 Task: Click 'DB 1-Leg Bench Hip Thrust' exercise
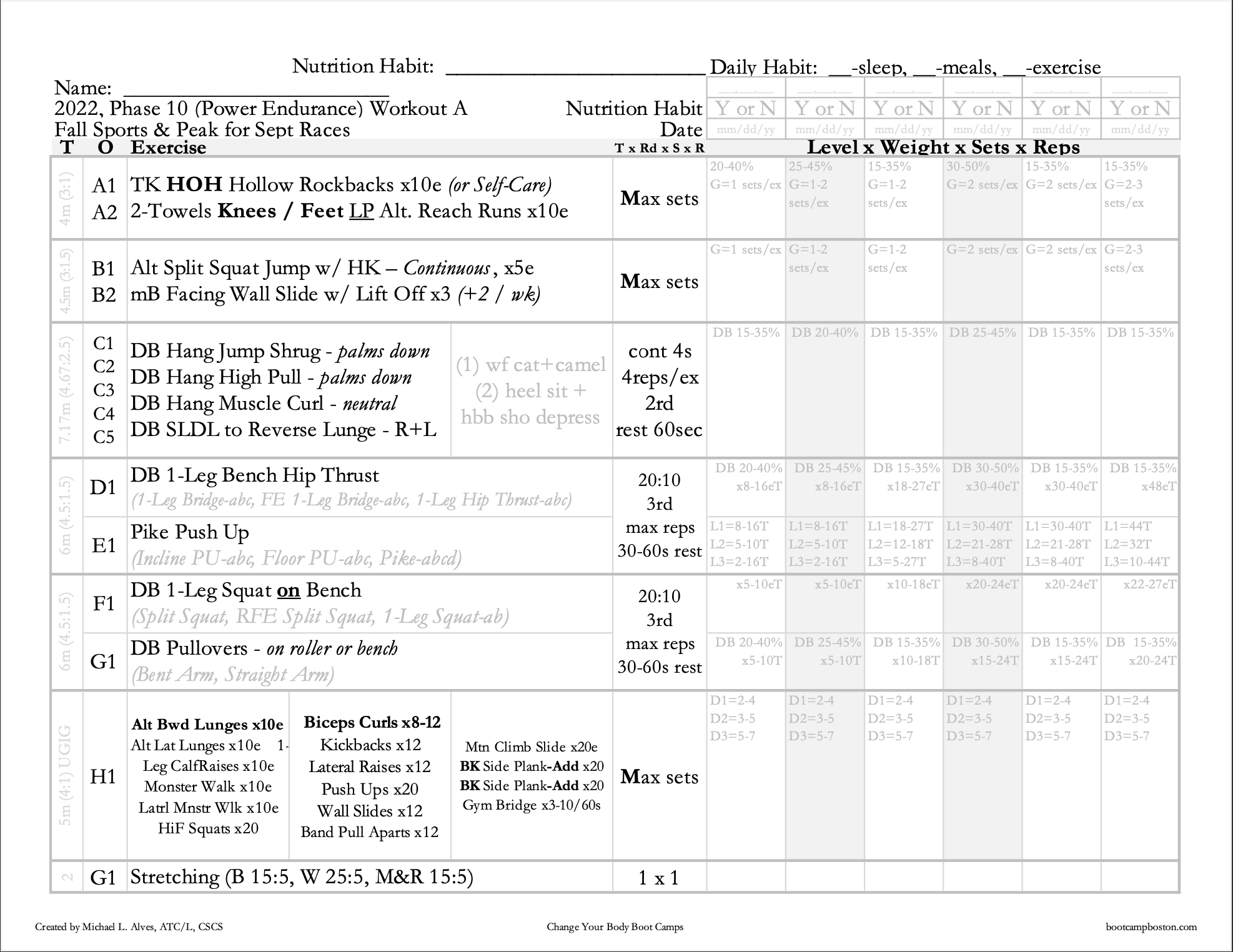coord(255,475)
